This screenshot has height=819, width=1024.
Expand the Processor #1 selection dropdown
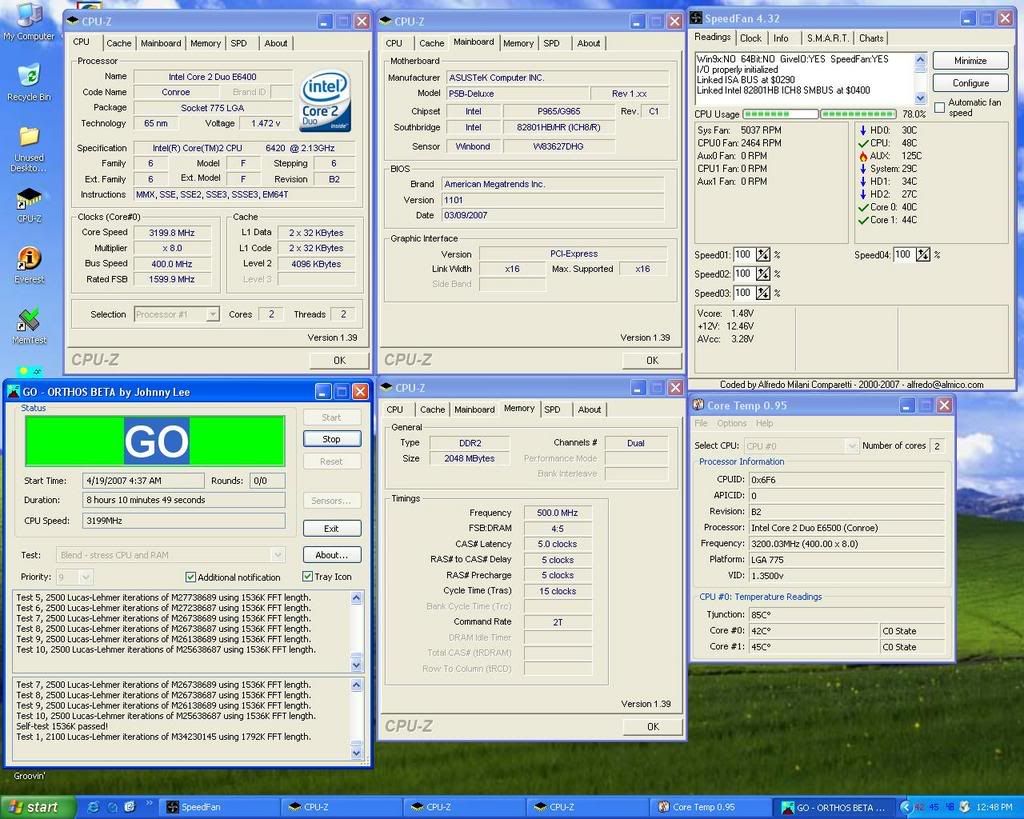tap(212, 314)
